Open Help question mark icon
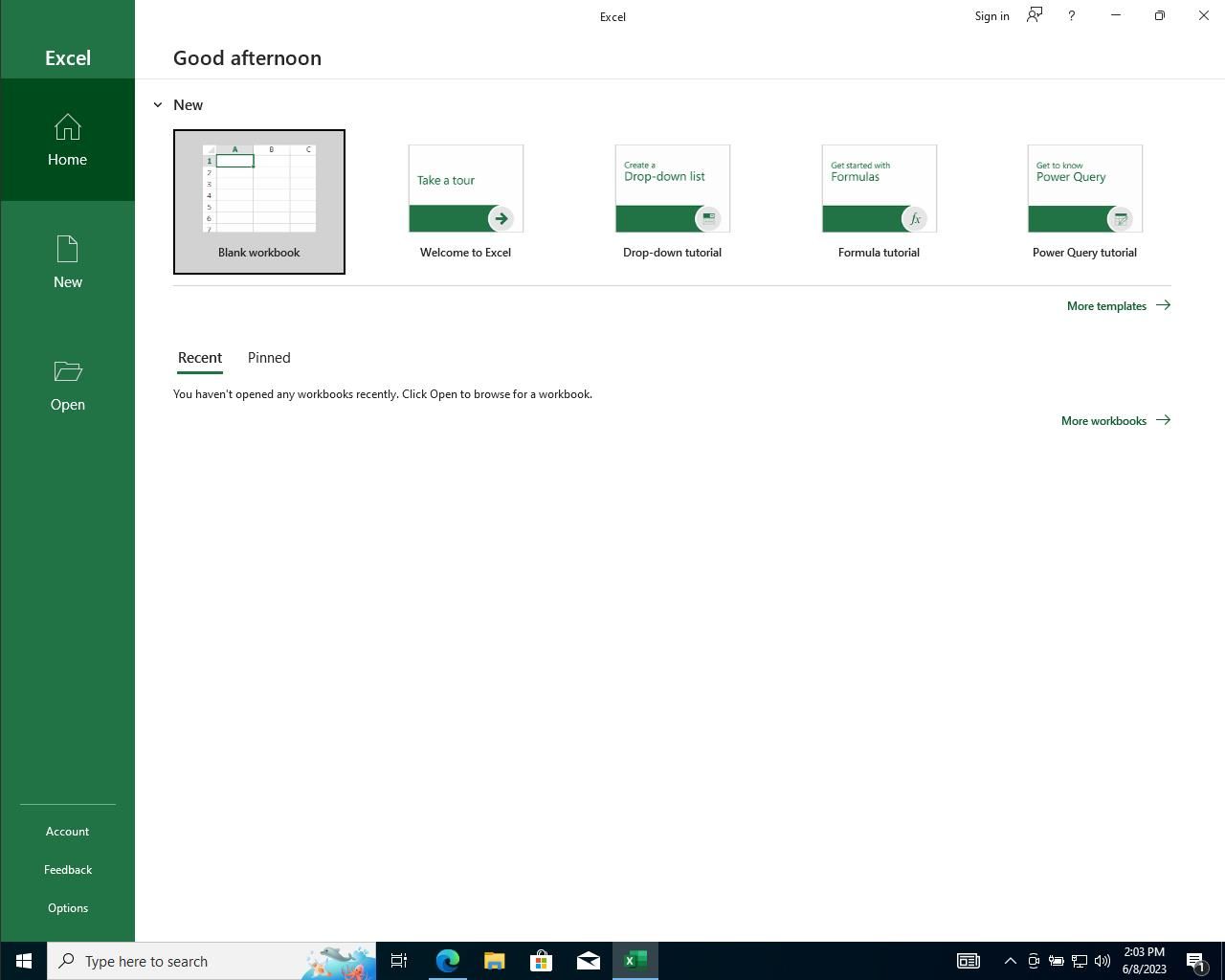The width and height of the screenshot is (1225, 980). pyautogui.click(x=1071, y=15)
